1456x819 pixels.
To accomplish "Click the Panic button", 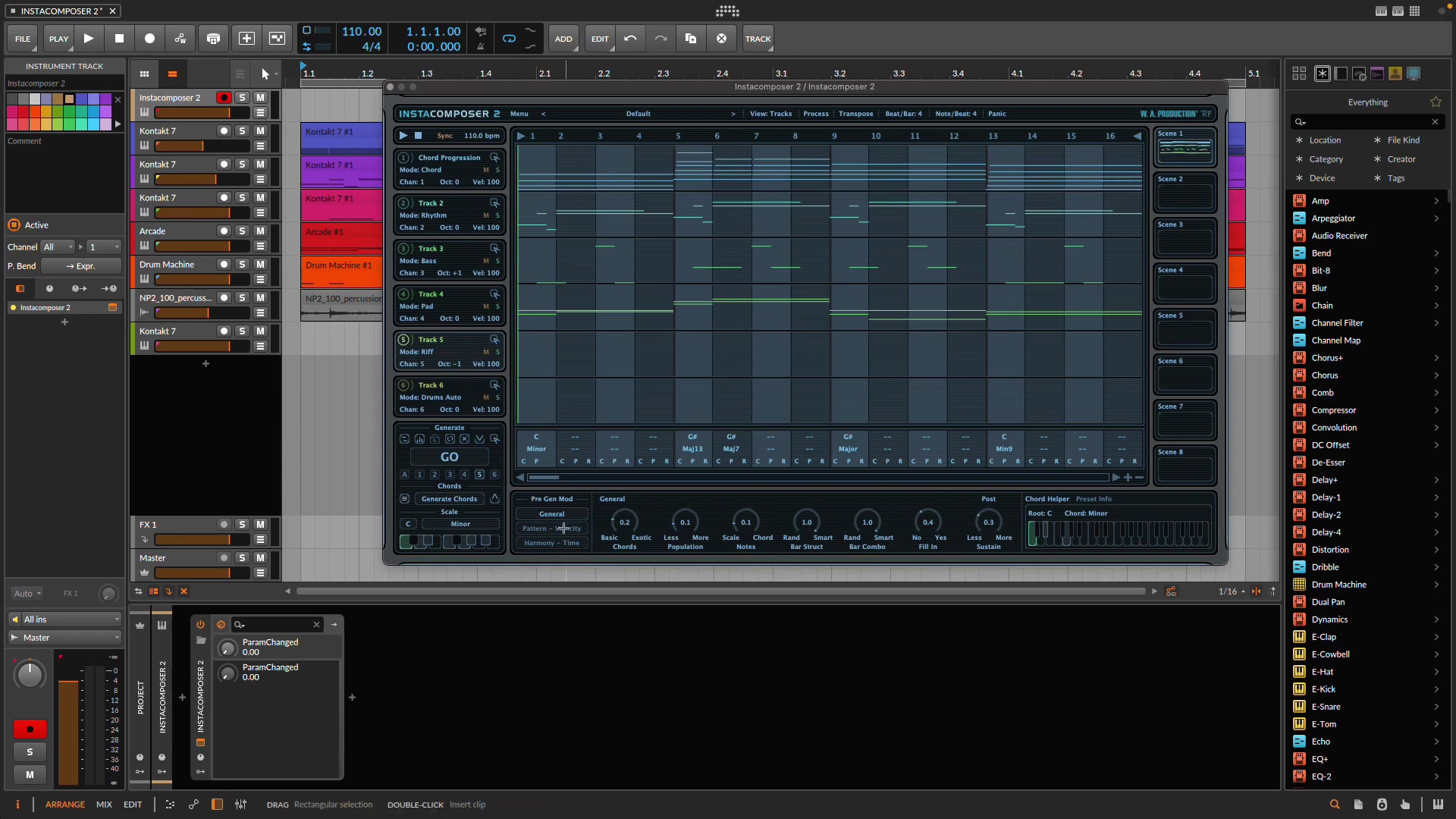I will tap(997, 114).
